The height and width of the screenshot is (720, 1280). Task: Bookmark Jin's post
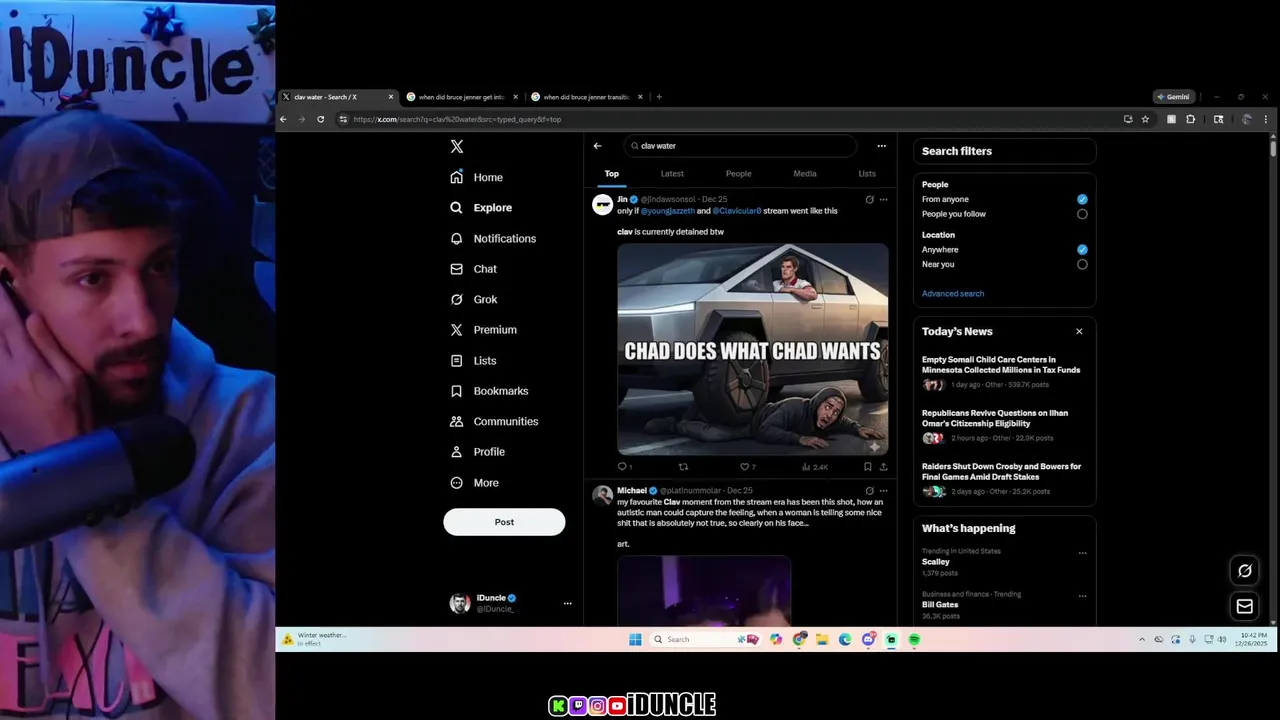(867, 467)
